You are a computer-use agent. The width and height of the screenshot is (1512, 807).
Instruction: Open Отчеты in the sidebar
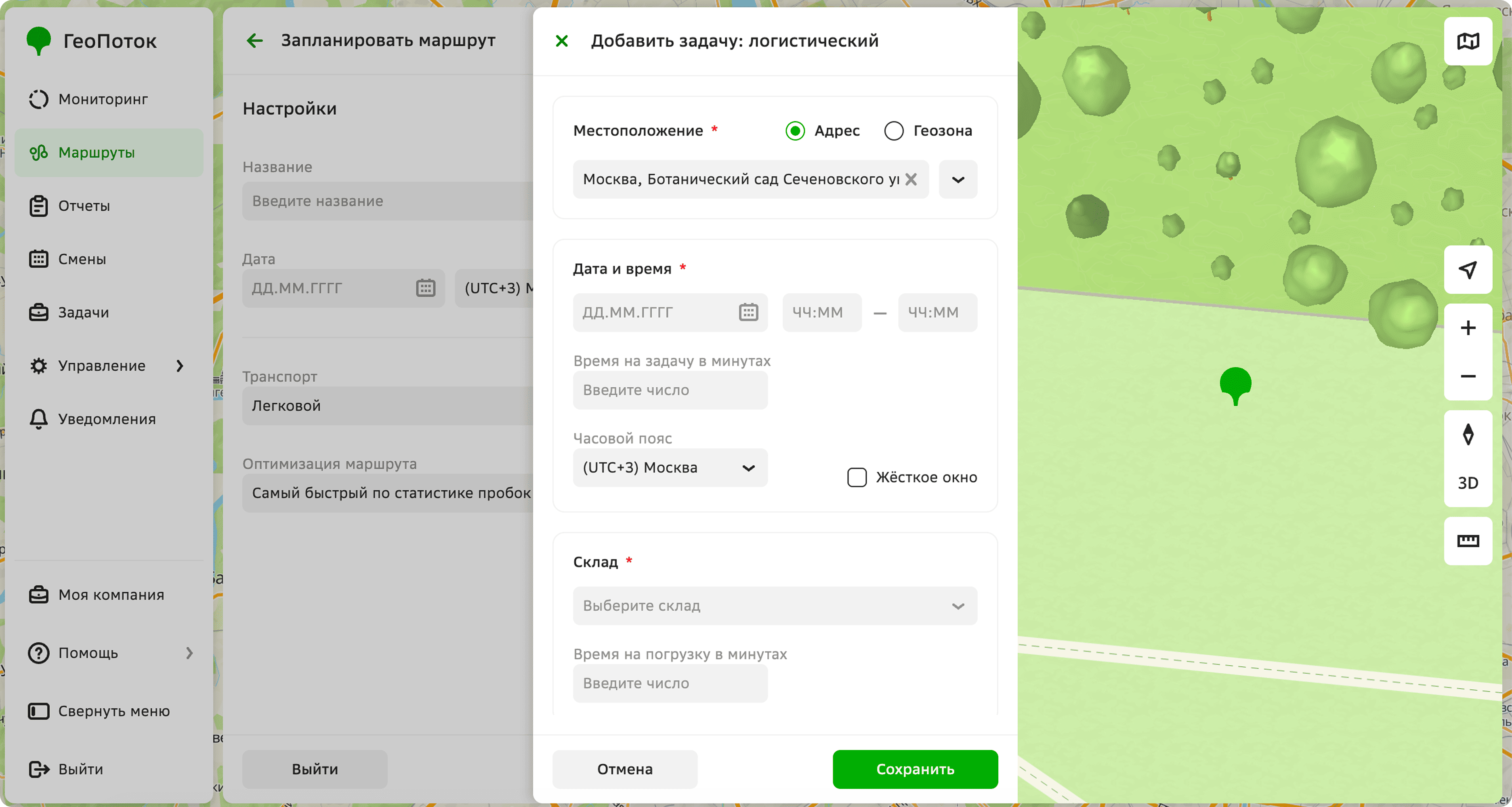click(x=109, y=206)
